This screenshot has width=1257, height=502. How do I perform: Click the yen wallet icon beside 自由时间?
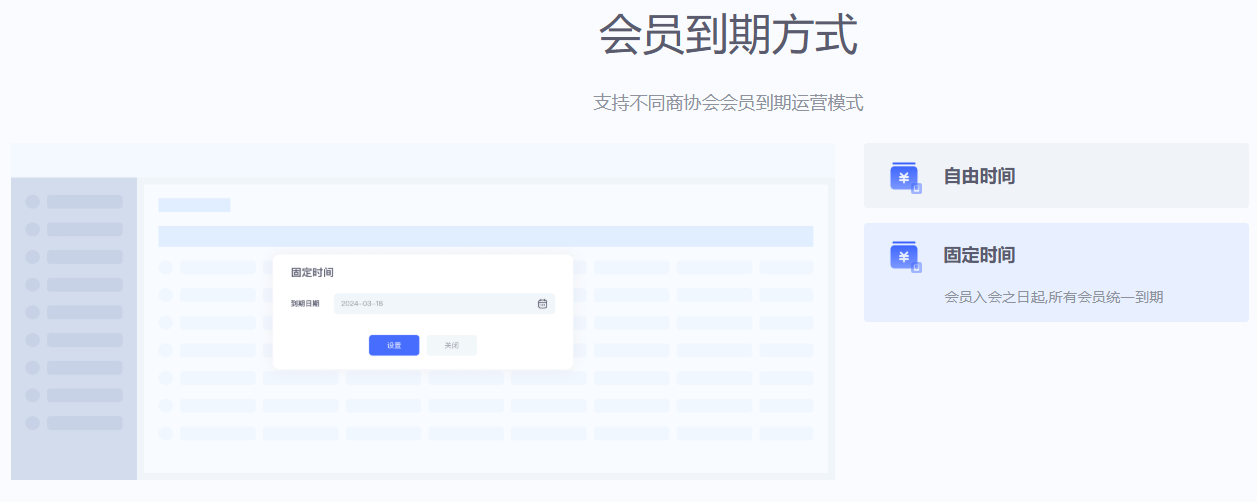pyautogui.click(x=904, y=177)
